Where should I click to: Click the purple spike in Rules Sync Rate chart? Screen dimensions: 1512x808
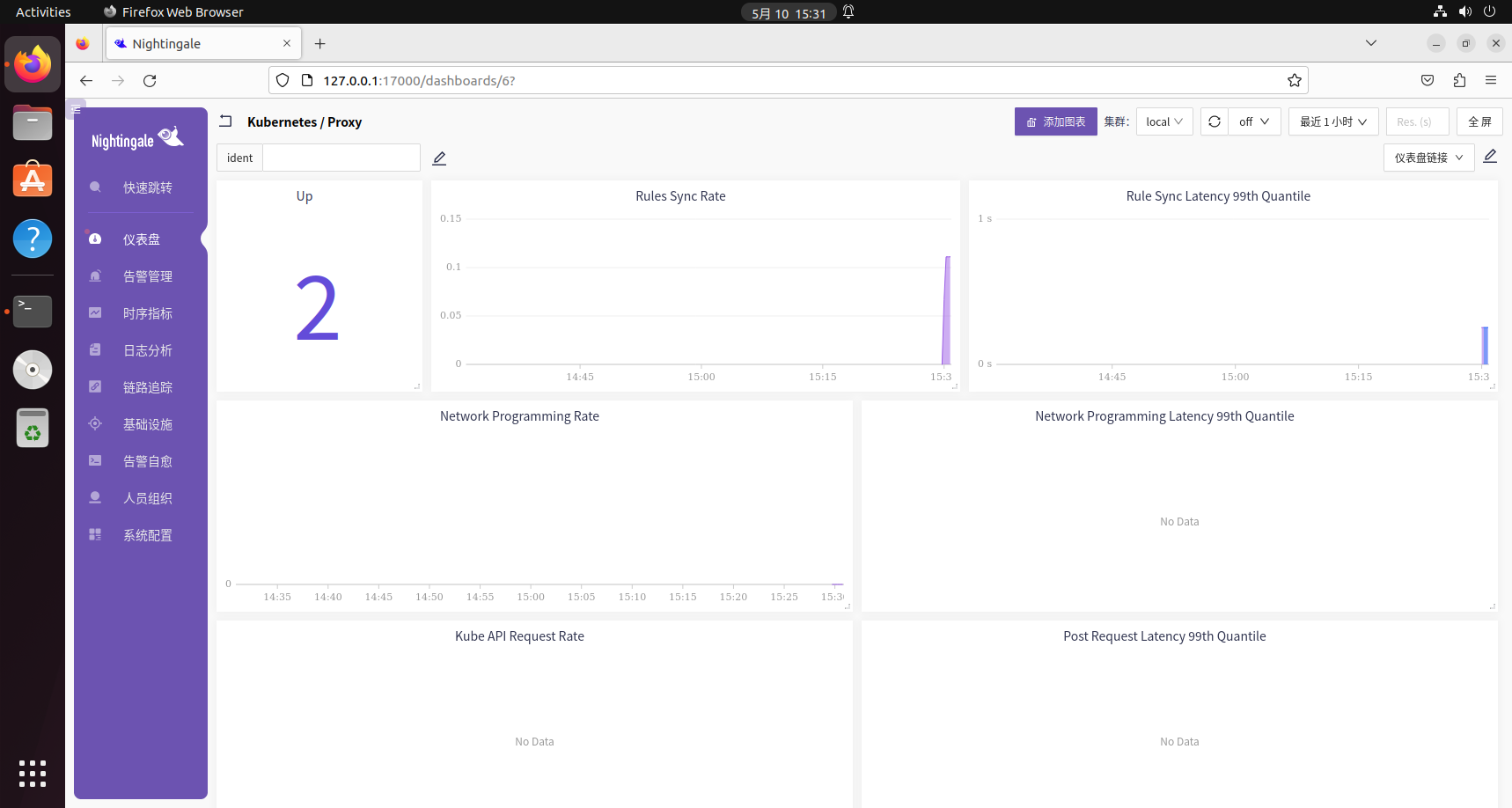point(947,310)
